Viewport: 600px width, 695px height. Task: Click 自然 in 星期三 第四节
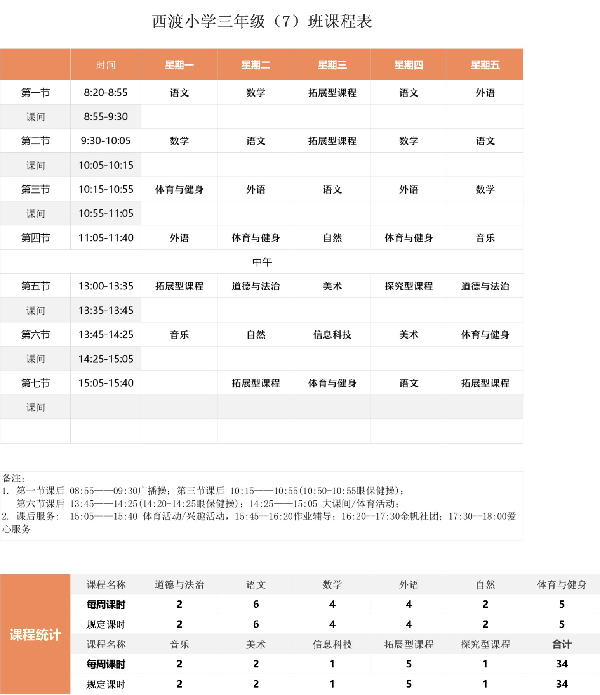(332, 238)
